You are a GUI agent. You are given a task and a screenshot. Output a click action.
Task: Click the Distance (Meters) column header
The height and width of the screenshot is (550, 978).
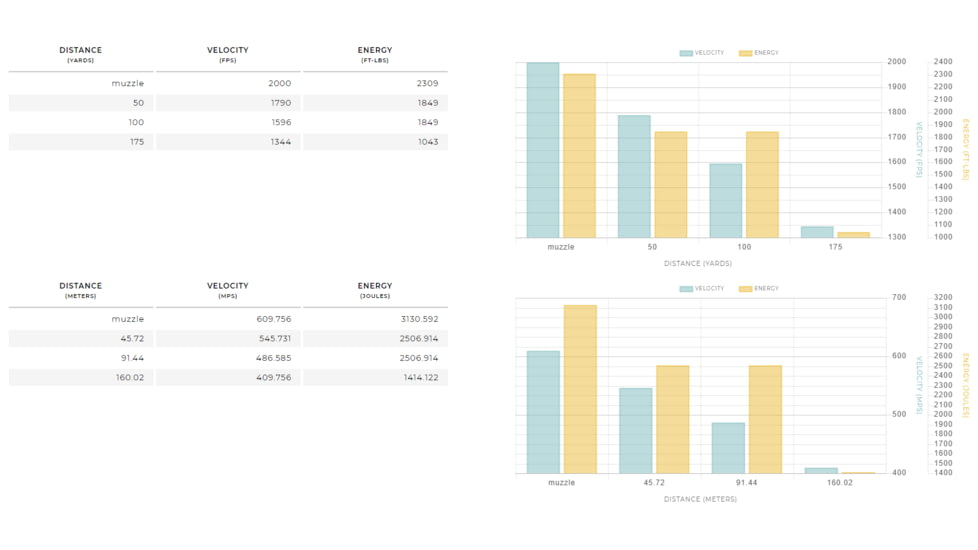80,290
